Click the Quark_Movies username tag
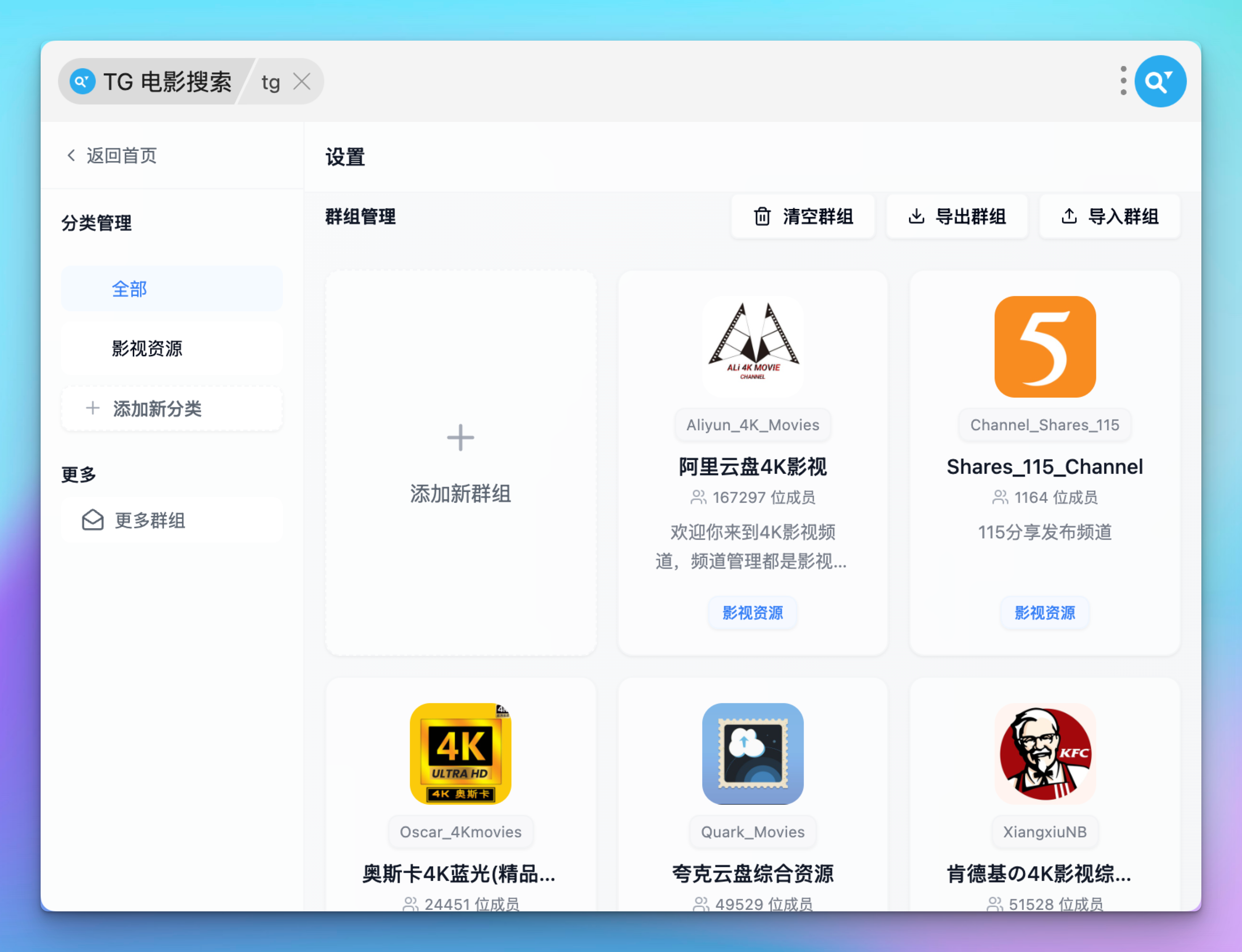 click(752, 832)
